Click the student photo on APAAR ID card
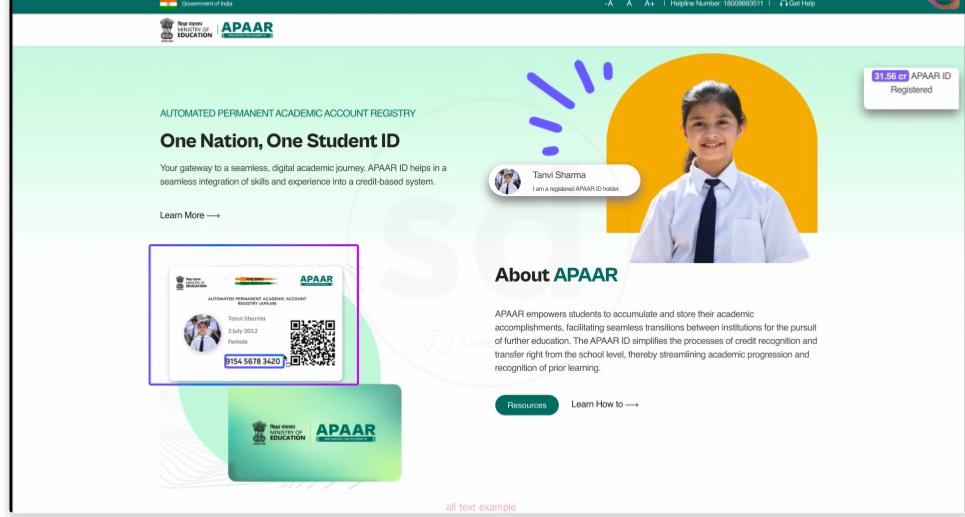Viewport: 965px width, 517px height. coord(202,333)
